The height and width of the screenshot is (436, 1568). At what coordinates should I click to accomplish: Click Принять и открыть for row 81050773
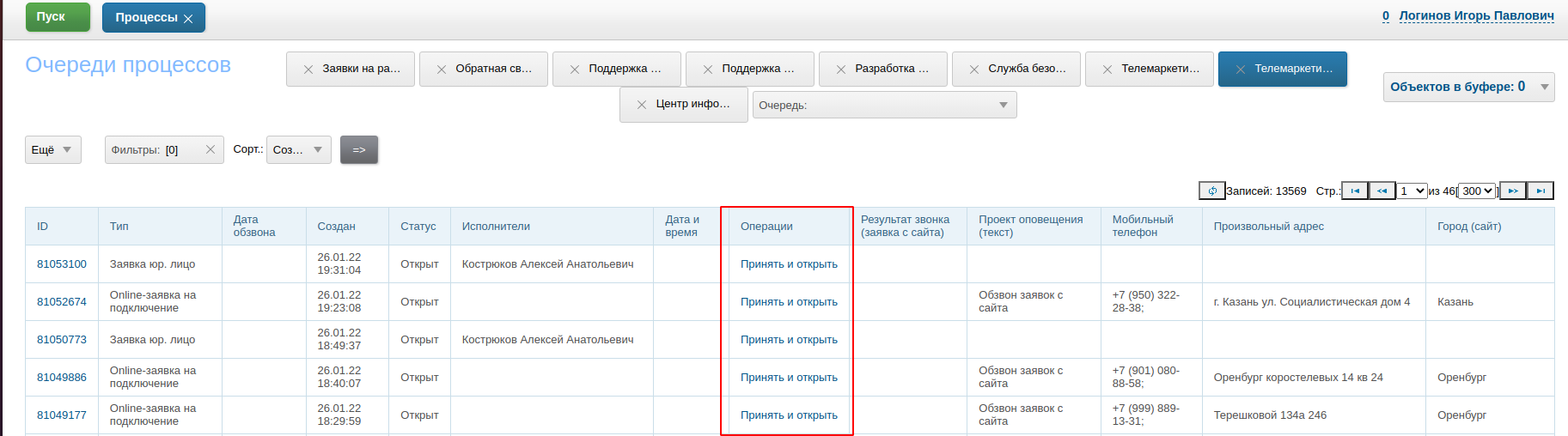point(789,340)
